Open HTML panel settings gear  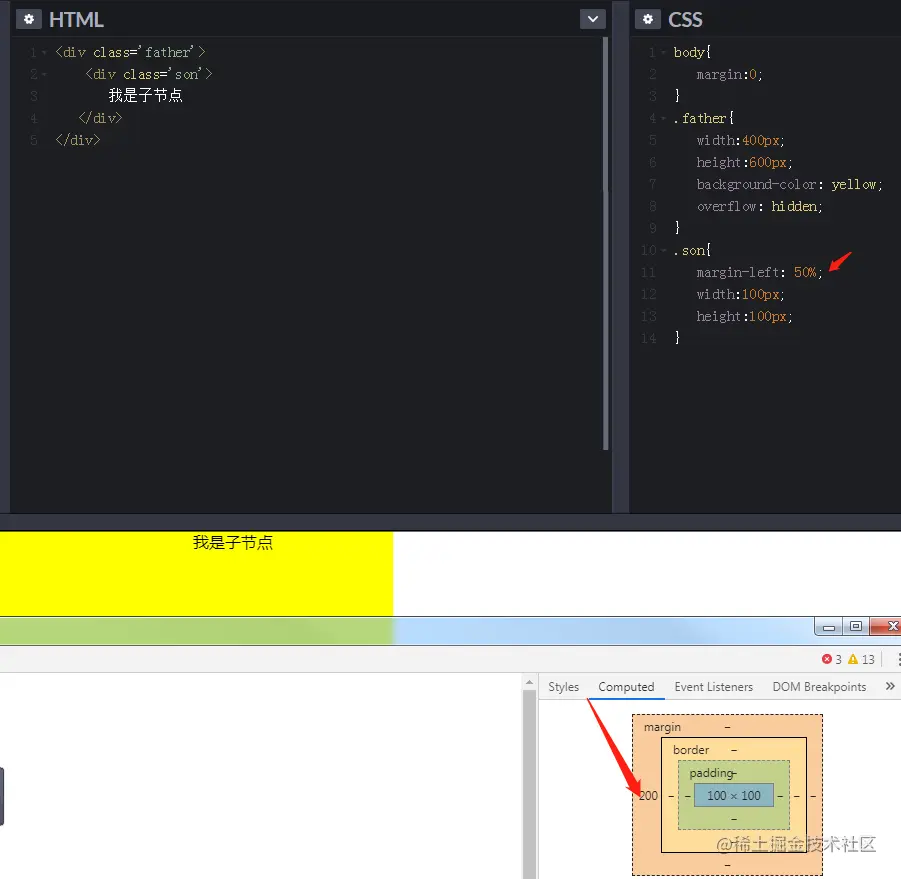click(x=29, y=20)
